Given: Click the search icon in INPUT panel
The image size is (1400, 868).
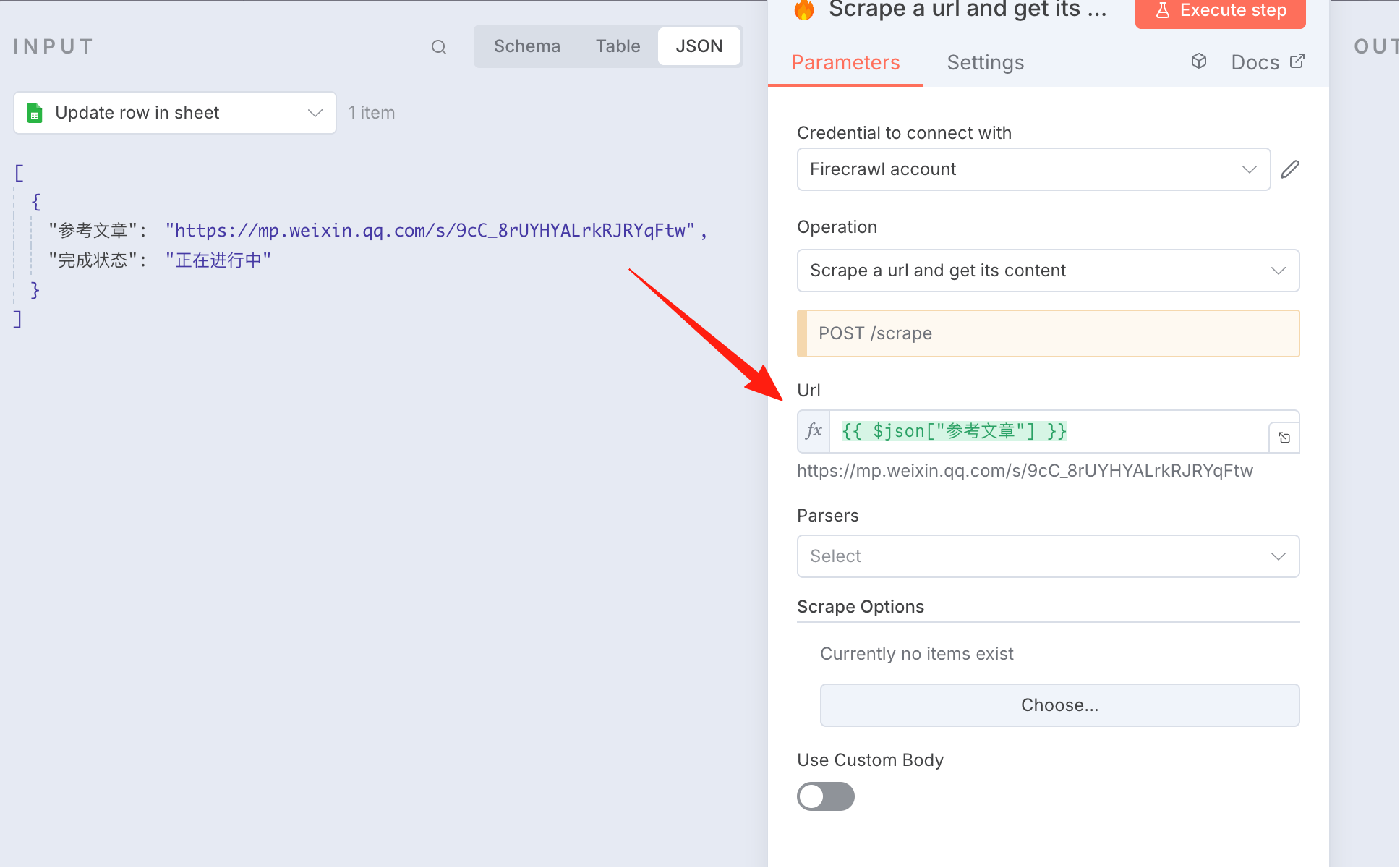Looking at the screenshot, I should pos(439,47).
